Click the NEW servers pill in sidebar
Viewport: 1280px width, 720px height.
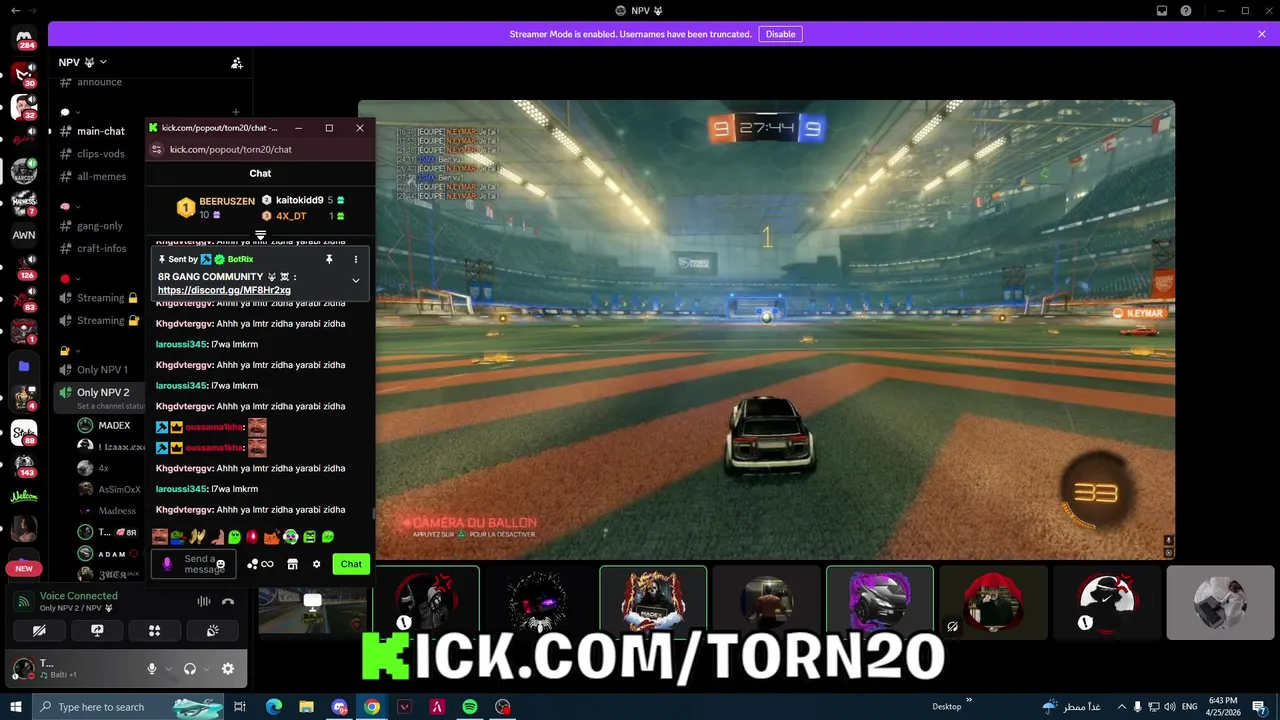(x=24, y=568)
